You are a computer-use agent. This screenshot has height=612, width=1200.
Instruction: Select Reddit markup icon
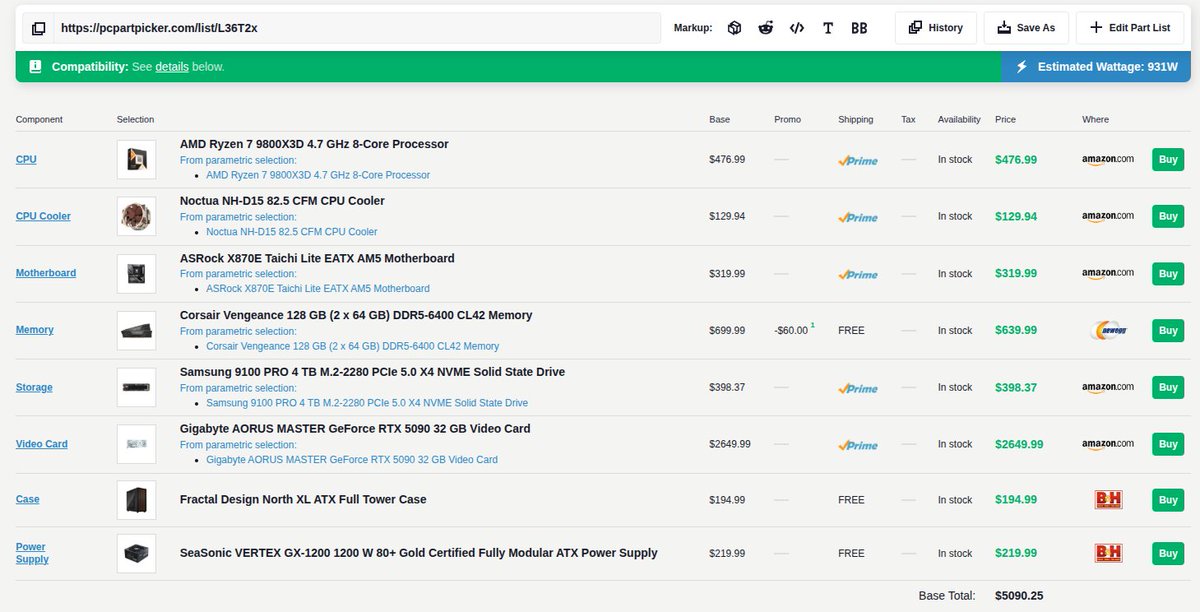[x=765, y=28]
